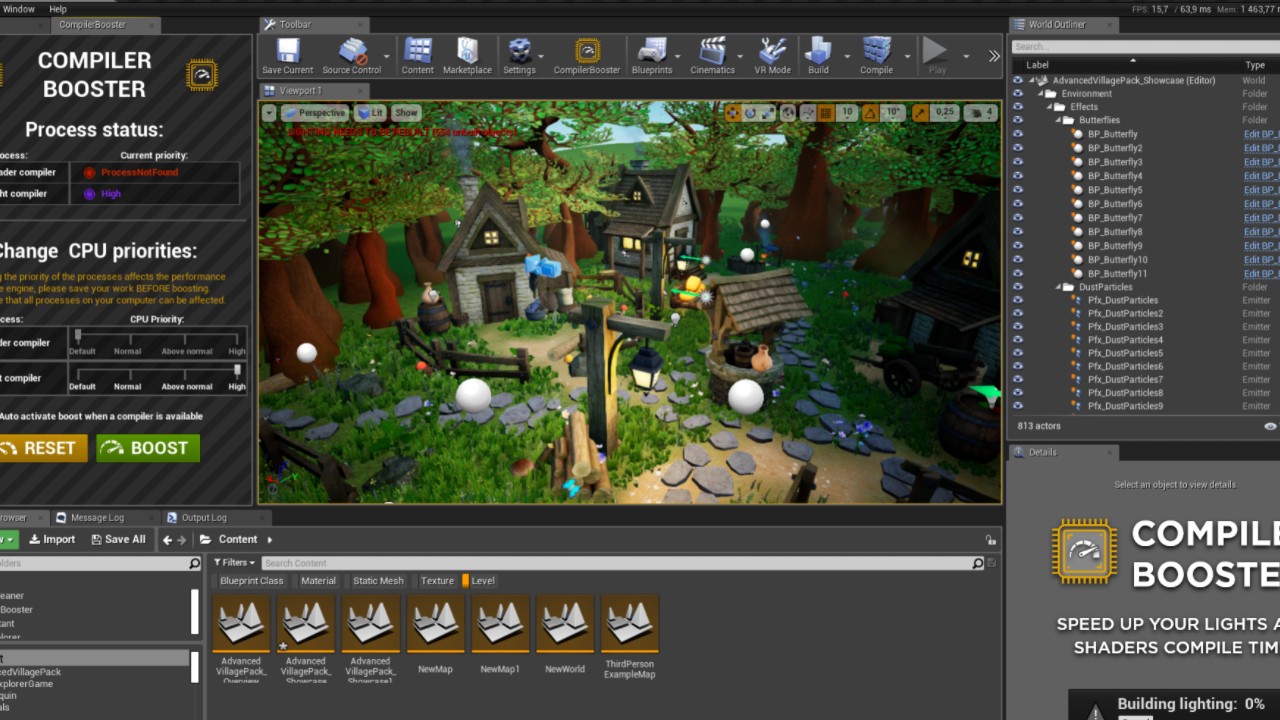This screenshot has width=1280, height=720.
Task: Click the surface snapping icon in viewport
Action: tap(808, 113)
